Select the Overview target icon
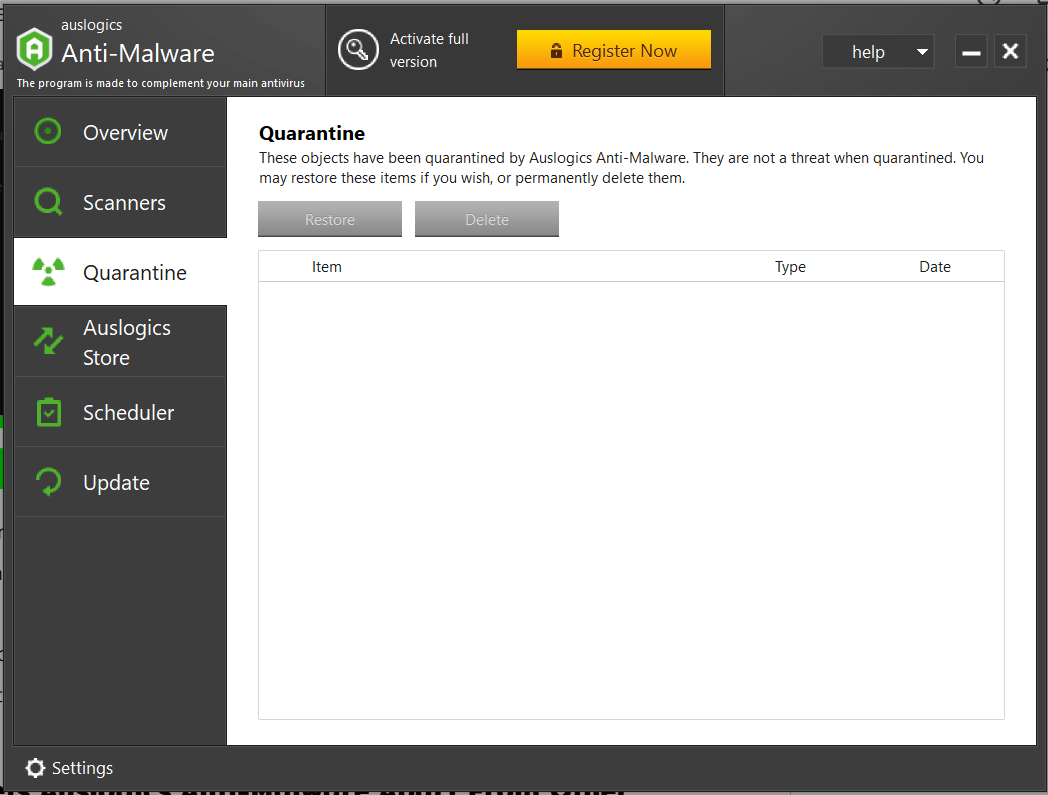The image size is (1048, 795). pyautogui.click(x=47, y=131)
